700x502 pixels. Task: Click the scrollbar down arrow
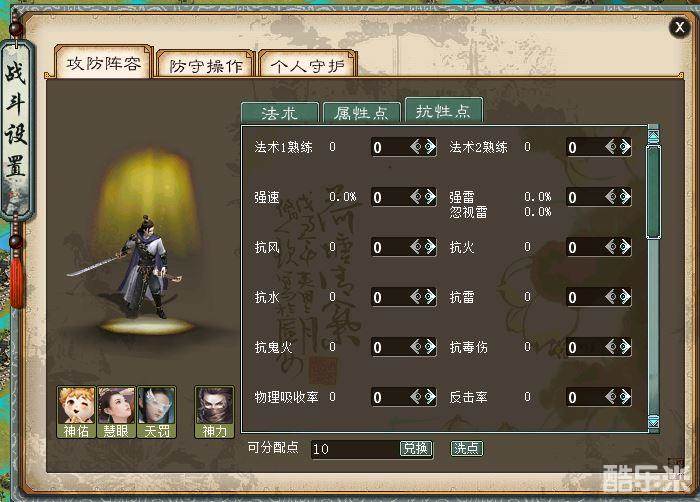[x=654, y=422]
